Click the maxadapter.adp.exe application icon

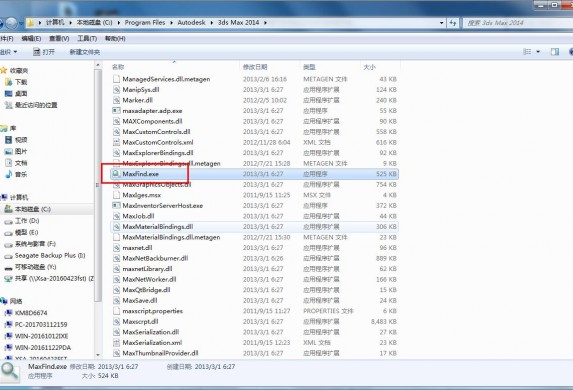pos(116,111)
